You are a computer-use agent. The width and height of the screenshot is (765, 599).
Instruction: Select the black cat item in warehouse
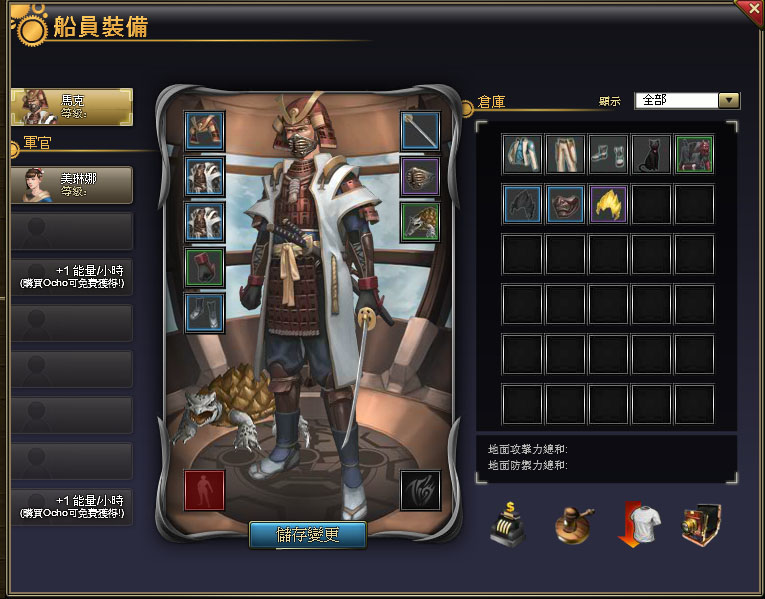click(x=651, y=154)
